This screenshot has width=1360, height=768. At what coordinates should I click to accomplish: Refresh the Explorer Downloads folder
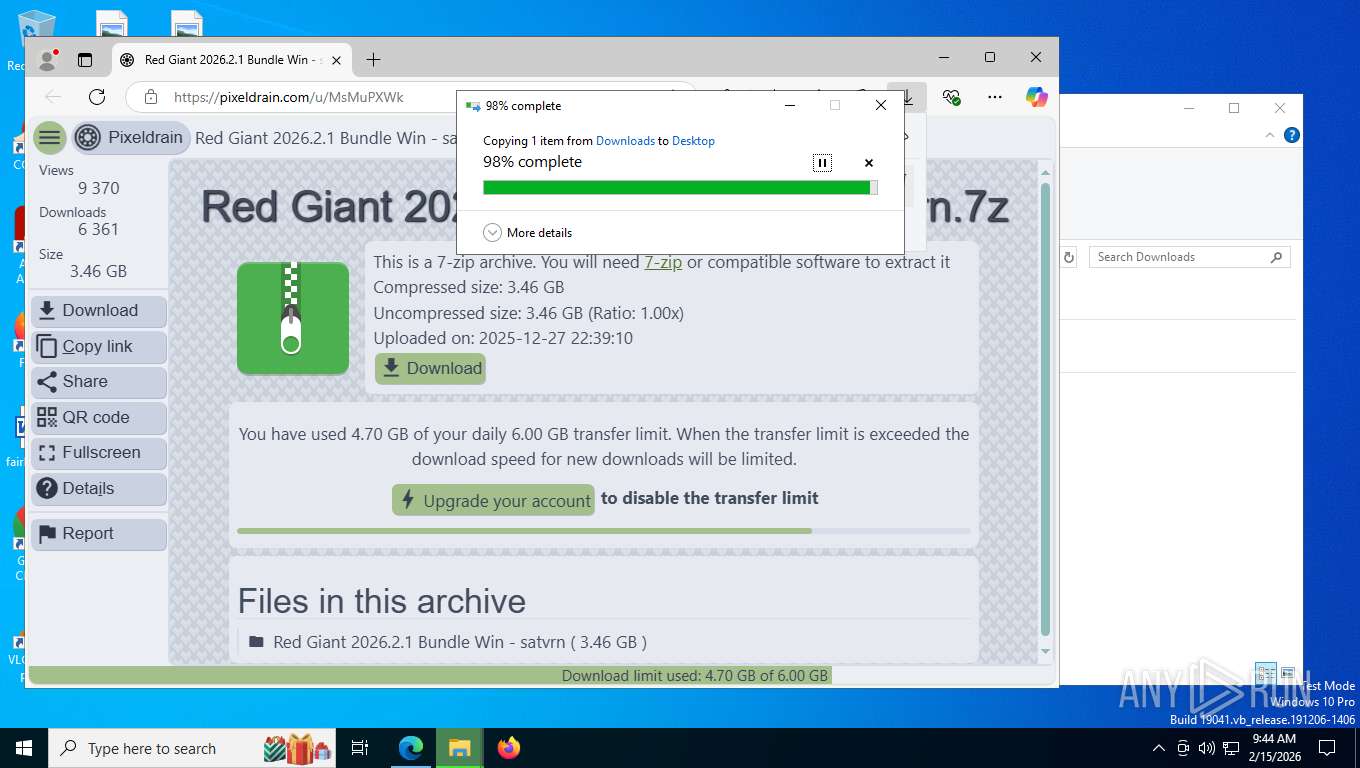coord(1069,257)
